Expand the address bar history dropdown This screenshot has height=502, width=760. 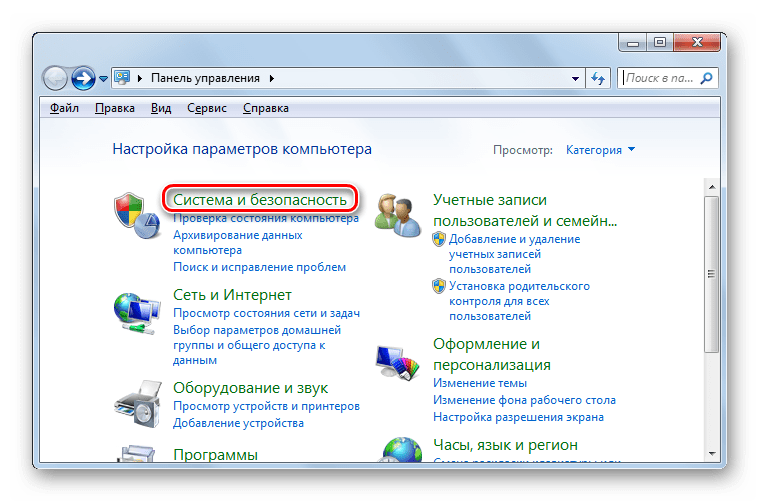click(575, 78)
